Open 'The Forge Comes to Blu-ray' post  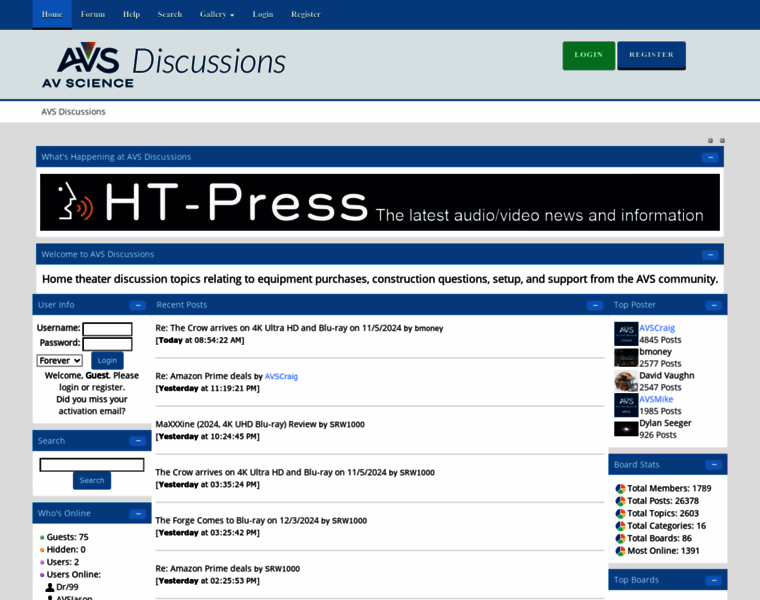pos(237,521)
